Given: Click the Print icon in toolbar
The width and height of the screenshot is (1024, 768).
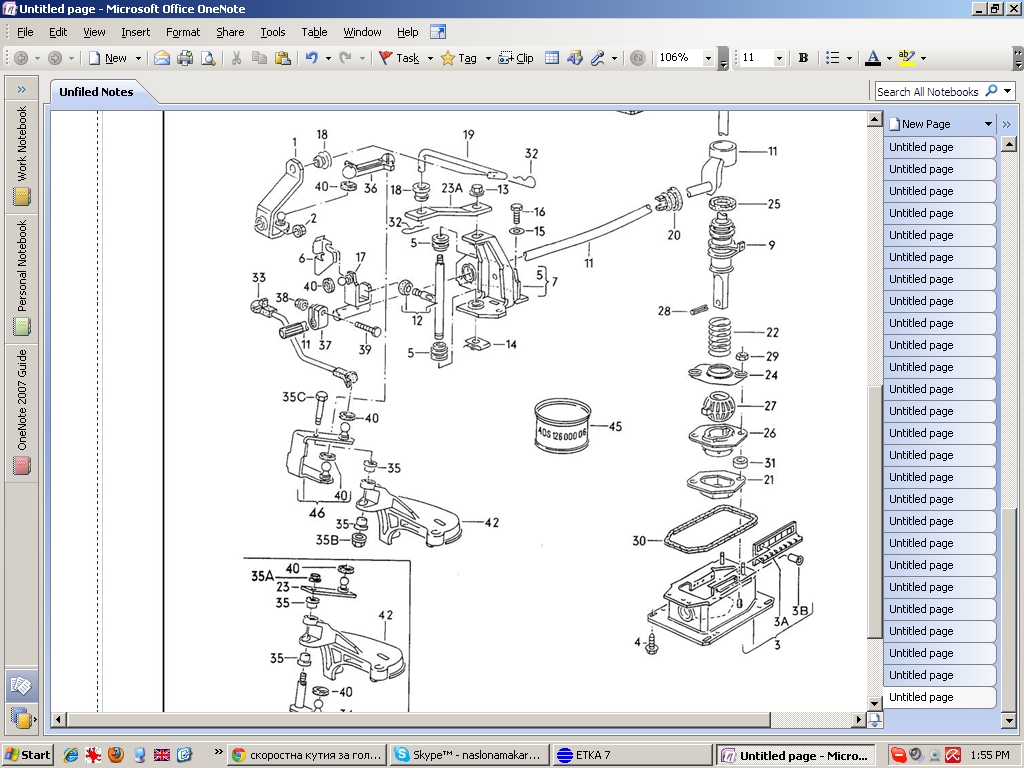Looking at the screenshot, I should [x=185, y=58].
